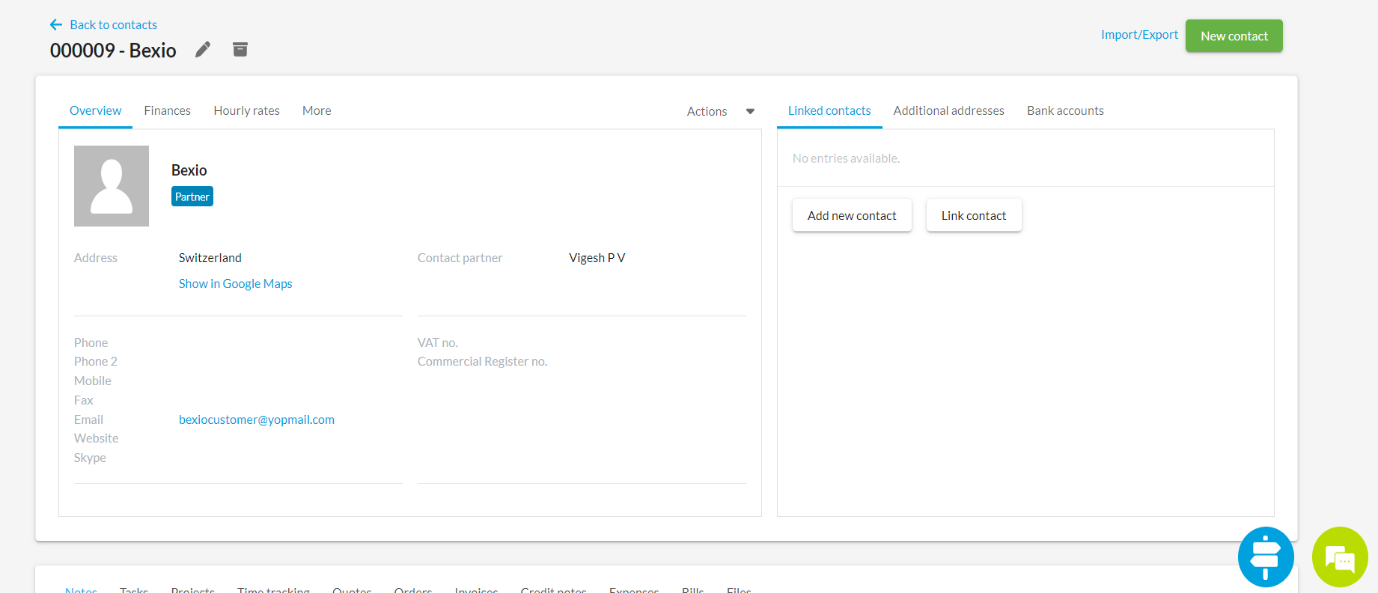Open the Finances tab
This screenshot has height=593, width=1378.
point(167,111)
